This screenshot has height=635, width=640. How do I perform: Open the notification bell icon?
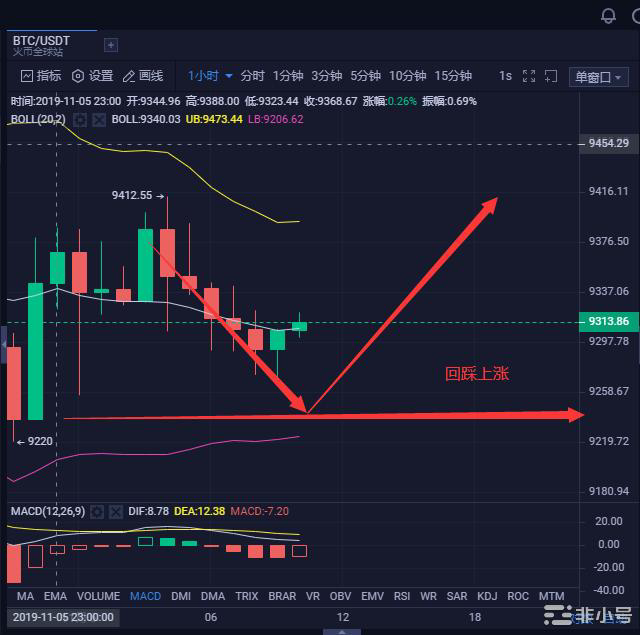click(x=608, y=16)
